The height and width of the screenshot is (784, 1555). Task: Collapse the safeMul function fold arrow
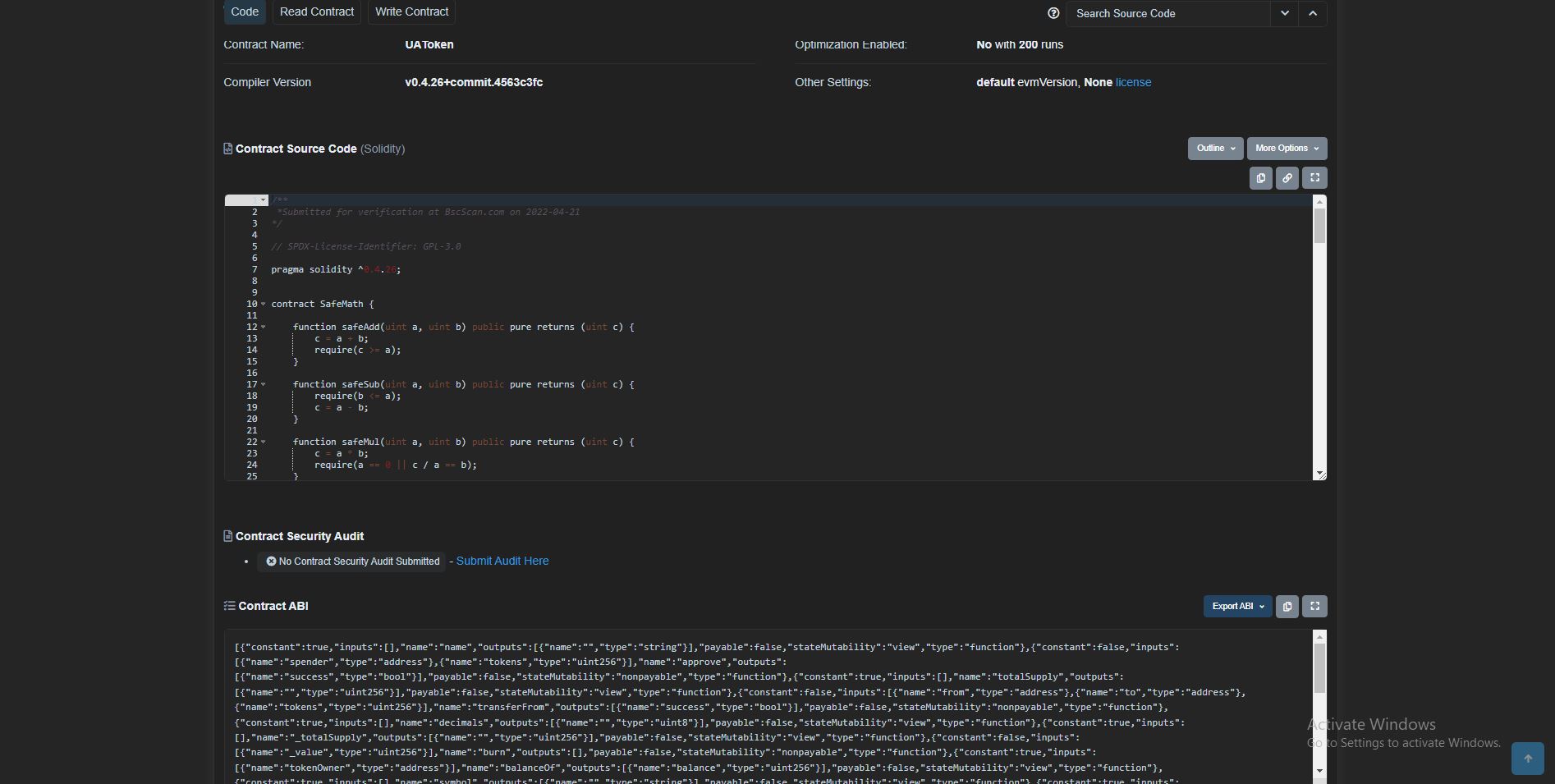point(263,442)
